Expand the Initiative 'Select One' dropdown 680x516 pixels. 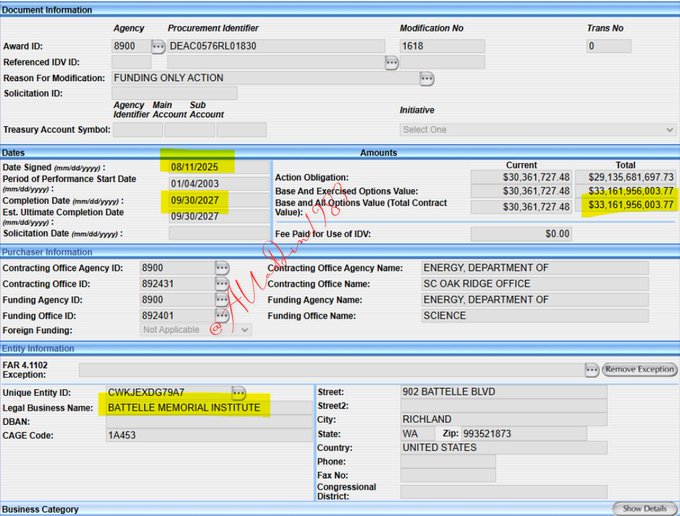[538, 130]
